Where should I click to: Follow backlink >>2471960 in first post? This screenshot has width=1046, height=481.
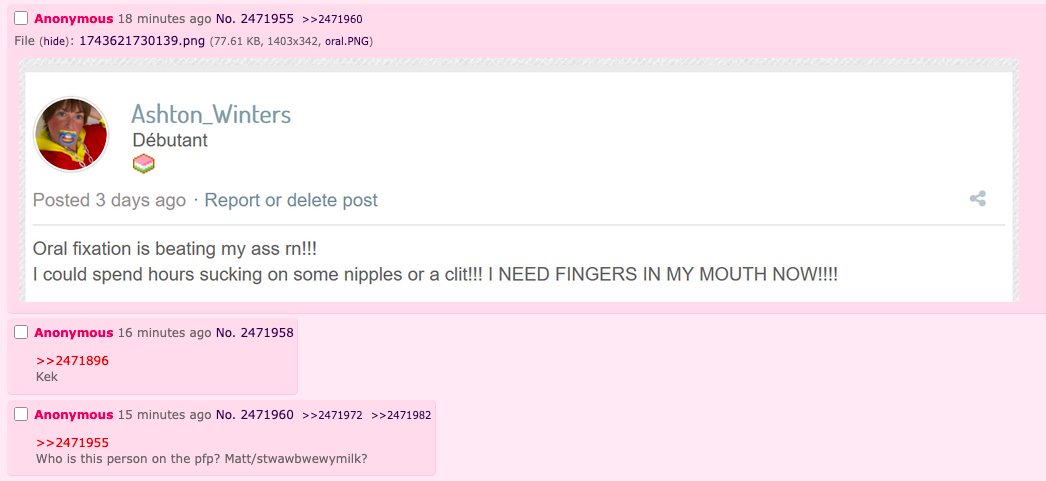(332, 19)
